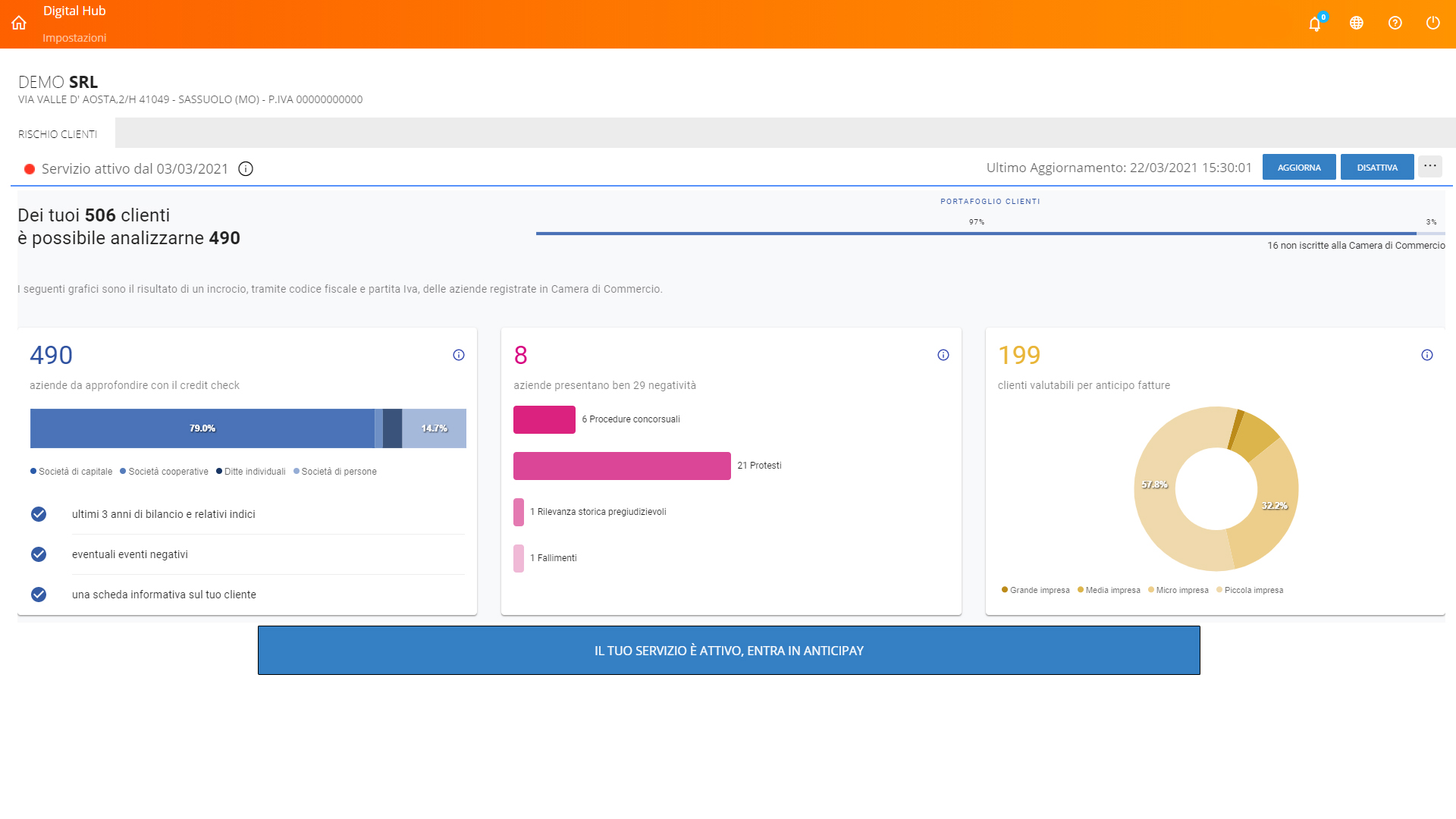Open language selector globe icon
Image resolution: width=1456 pixels, height=819 pixels.
tap(1357, 23)
